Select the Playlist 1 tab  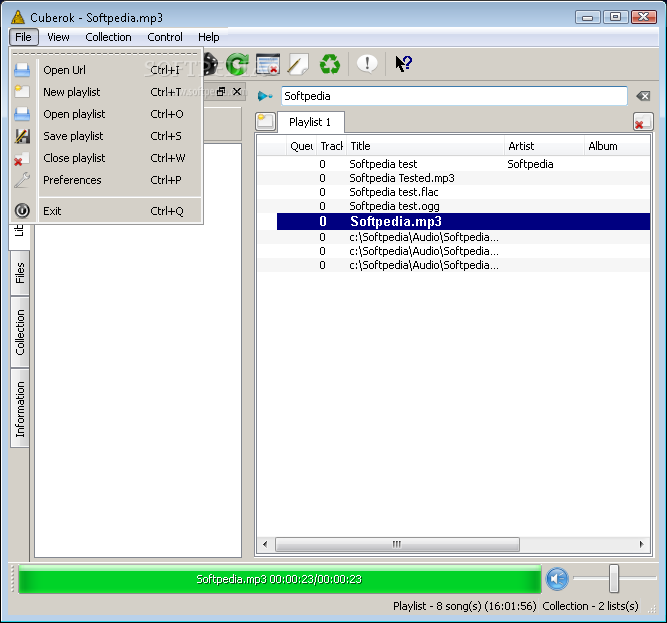point(310,122)
